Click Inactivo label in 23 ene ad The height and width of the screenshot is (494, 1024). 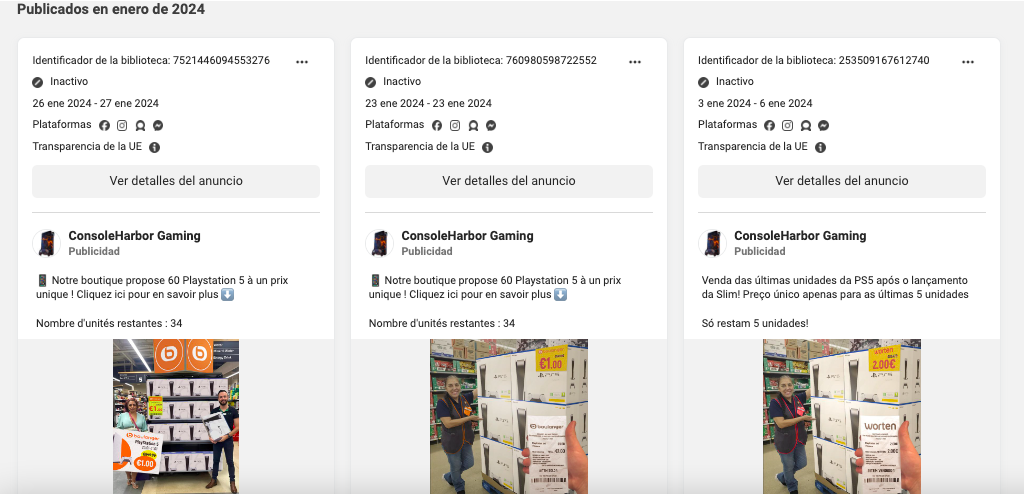(402, 81)
